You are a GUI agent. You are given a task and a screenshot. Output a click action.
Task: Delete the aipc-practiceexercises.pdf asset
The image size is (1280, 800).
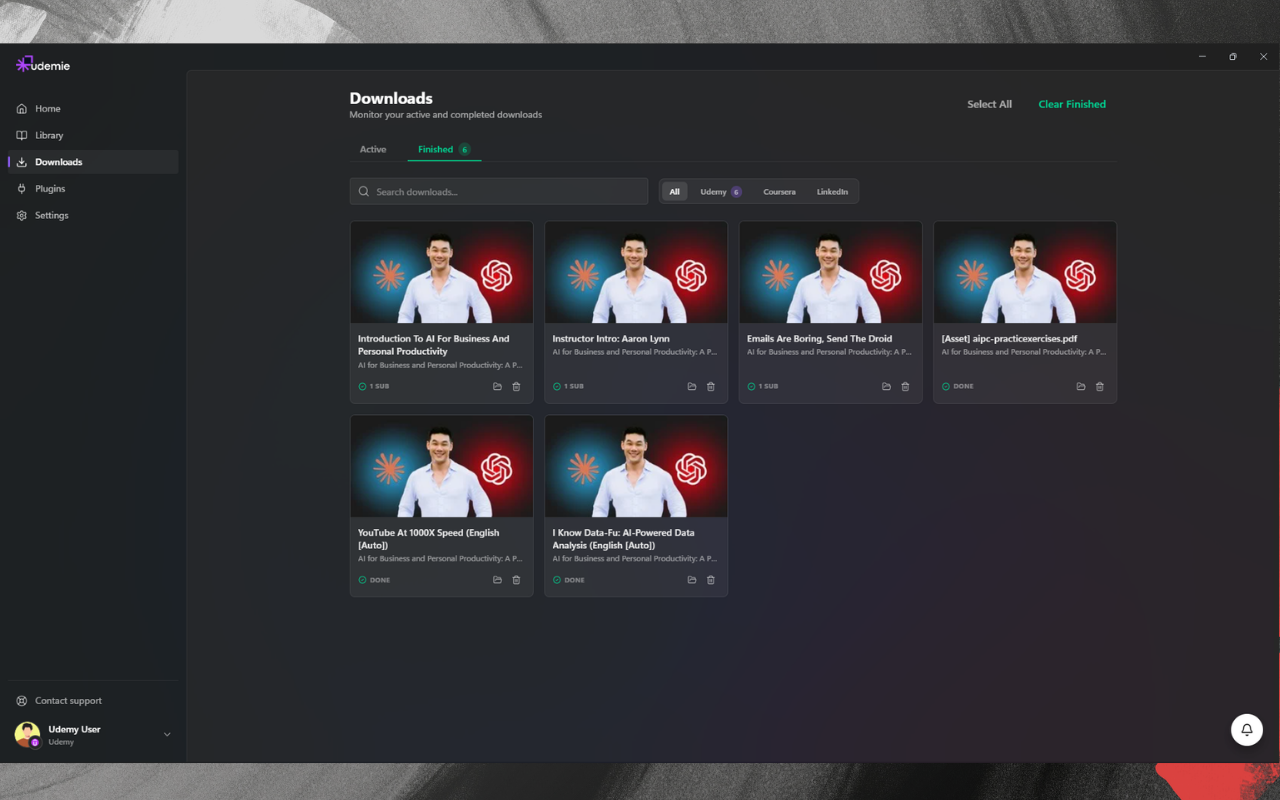[x=1100, y=386]
